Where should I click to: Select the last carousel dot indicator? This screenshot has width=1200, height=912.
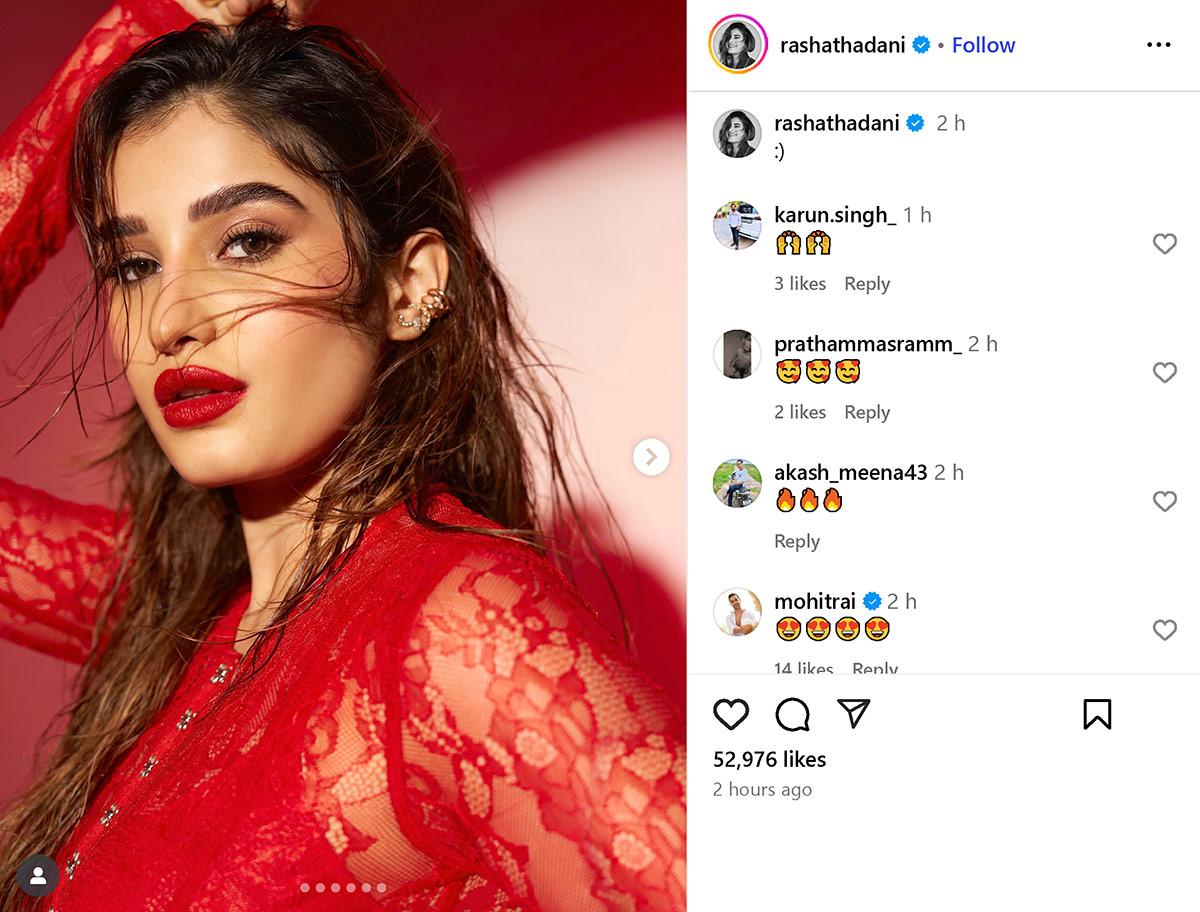(381, 888)
